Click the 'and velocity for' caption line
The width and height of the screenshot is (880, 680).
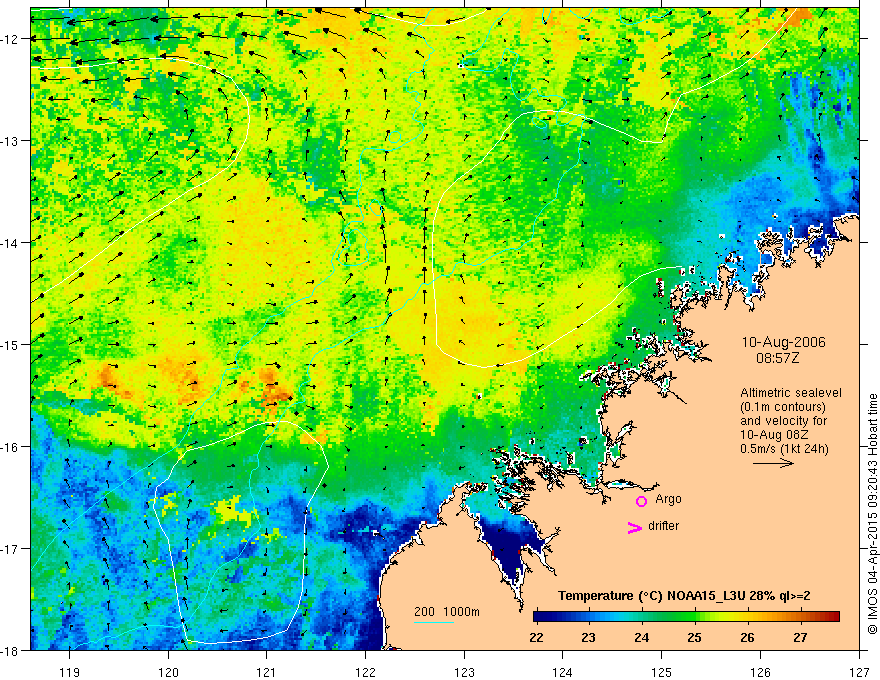click(783, 421)
